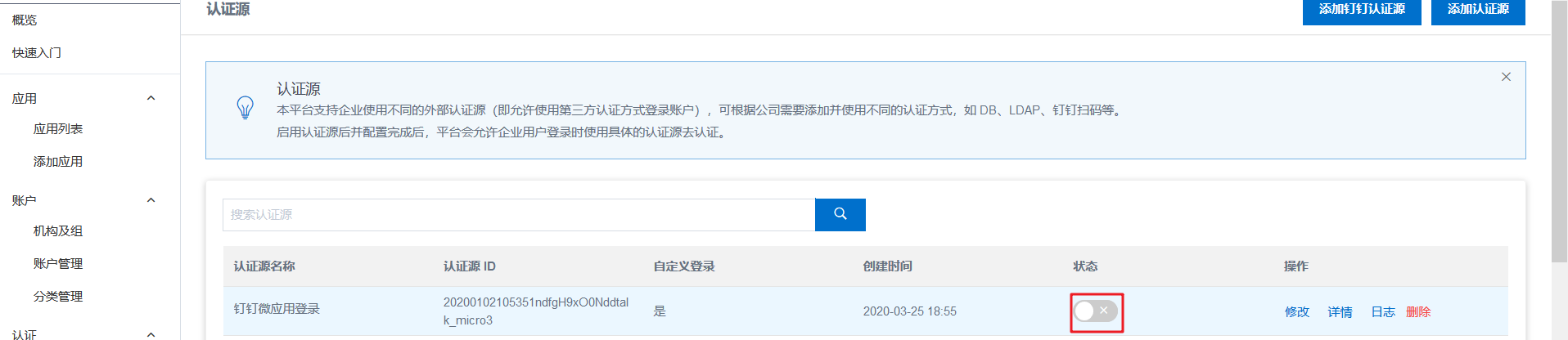Click 修改 for 钉钉微应用登录
This screenshot has width=1568, height=340.
pos(1296,311)
